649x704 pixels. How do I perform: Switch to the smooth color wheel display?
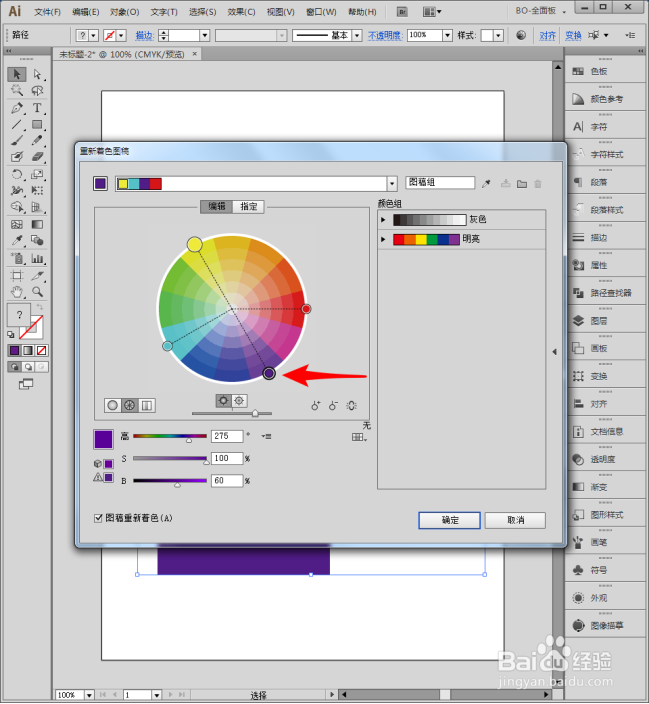click(113, 405)
